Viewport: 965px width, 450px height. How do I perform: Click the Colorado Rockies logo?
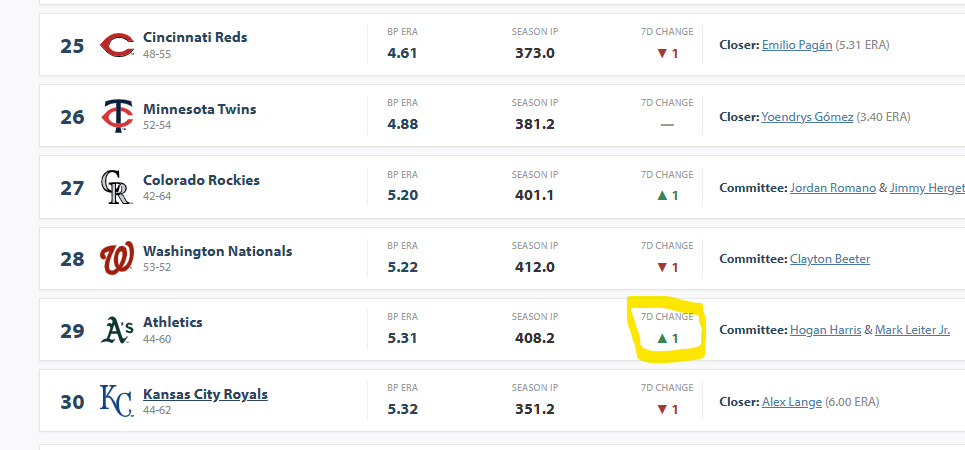(x=117, y=187)
